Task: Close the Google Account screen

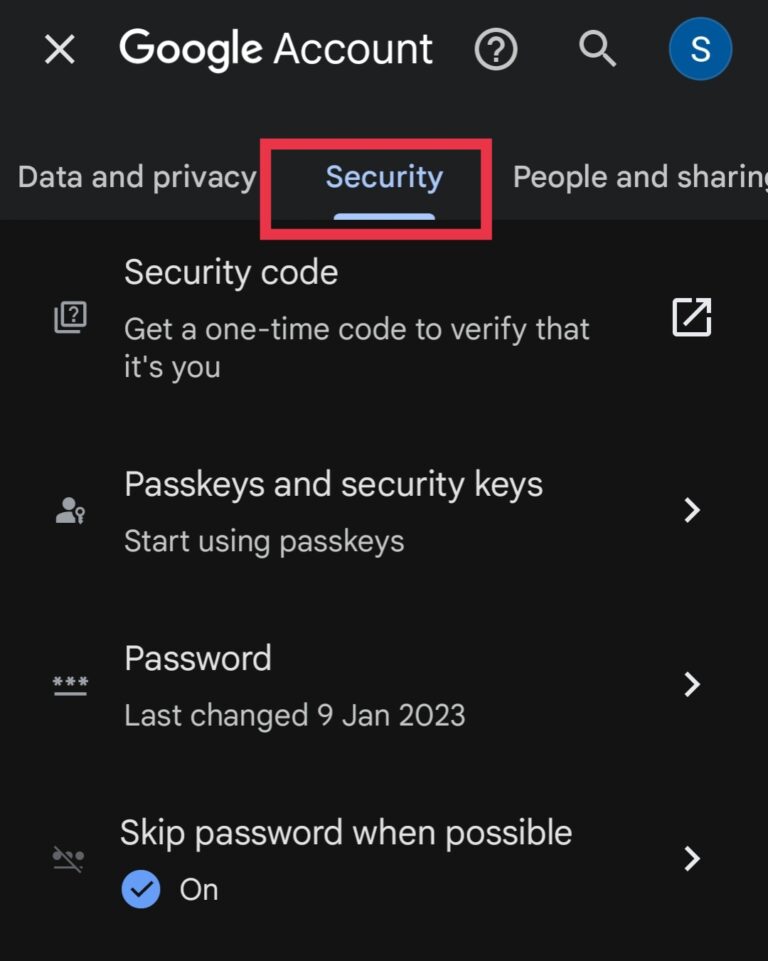Action: coord(59,48)
